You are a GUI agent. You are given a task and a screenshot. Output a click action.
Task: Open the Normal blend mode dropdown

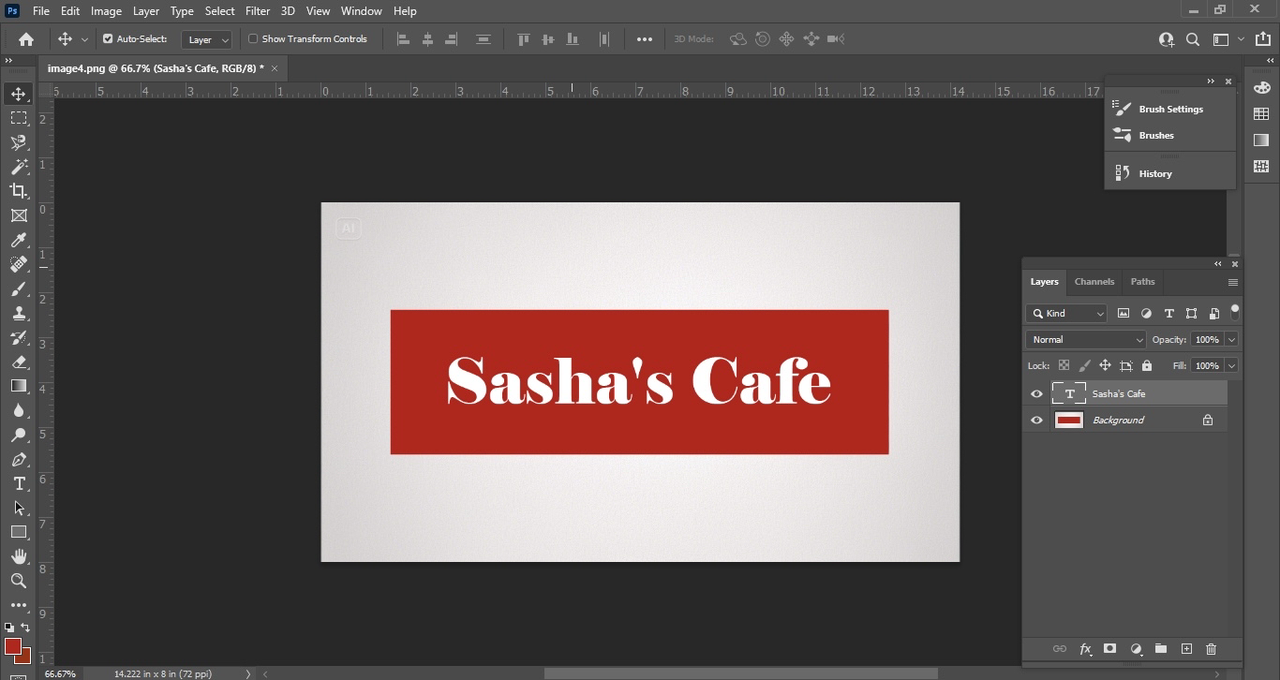pyautogui.click(x=1087, y=340)
